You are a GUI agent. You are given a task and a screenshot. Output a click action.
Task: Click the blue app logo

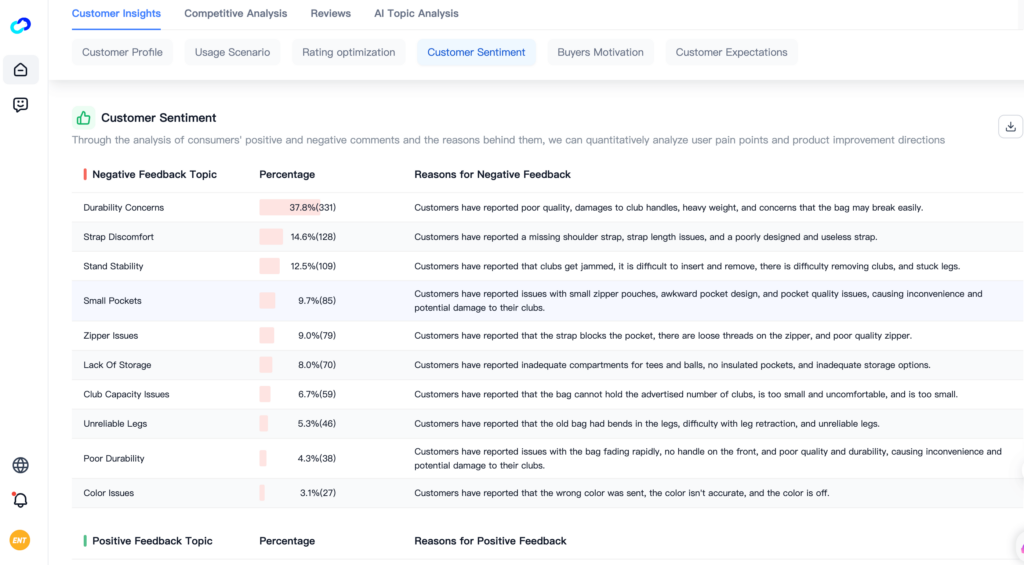pyautogui.click(x=20, y=25)
